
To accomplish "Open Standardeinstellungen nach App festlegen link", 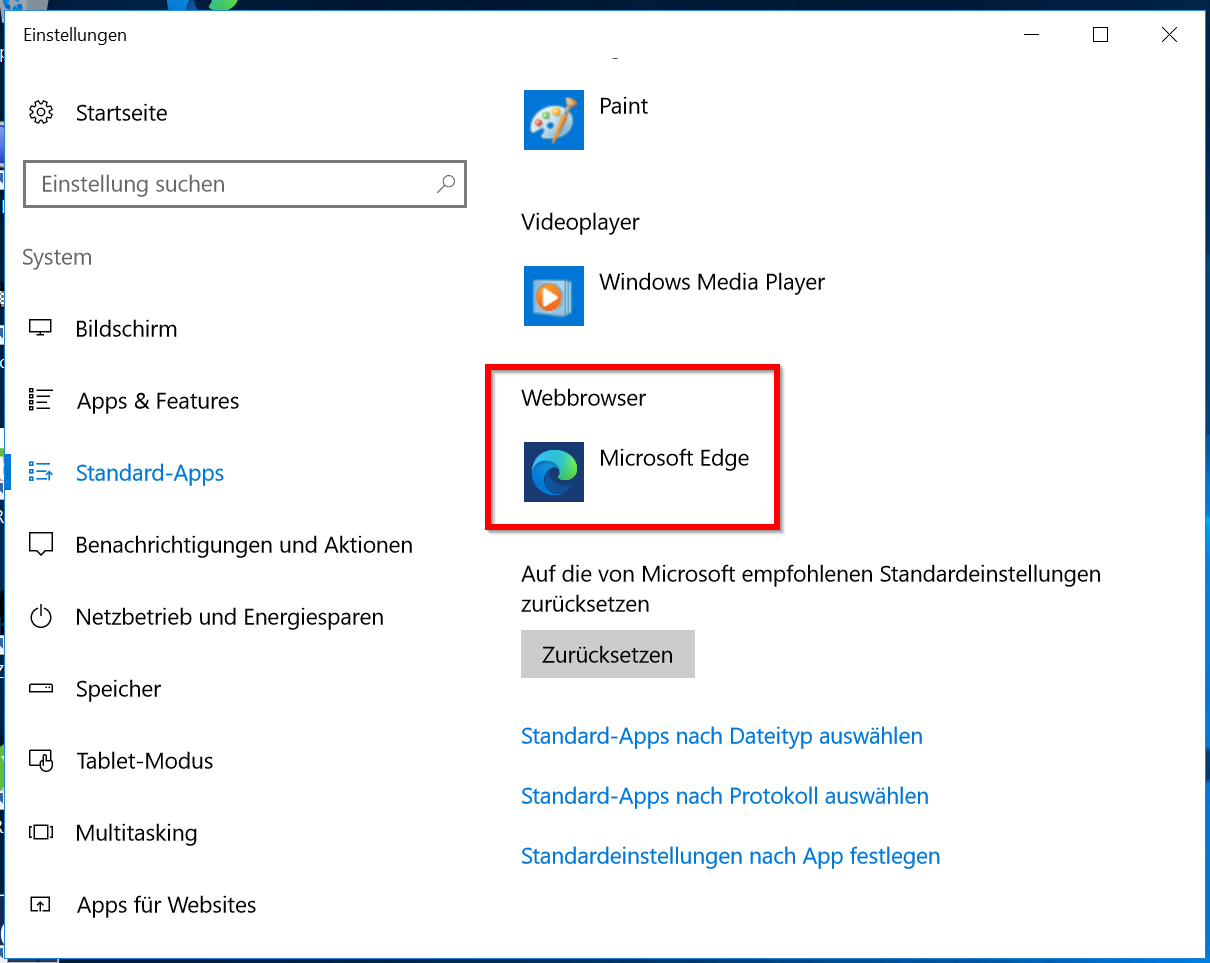I will [x=731, y=856].
